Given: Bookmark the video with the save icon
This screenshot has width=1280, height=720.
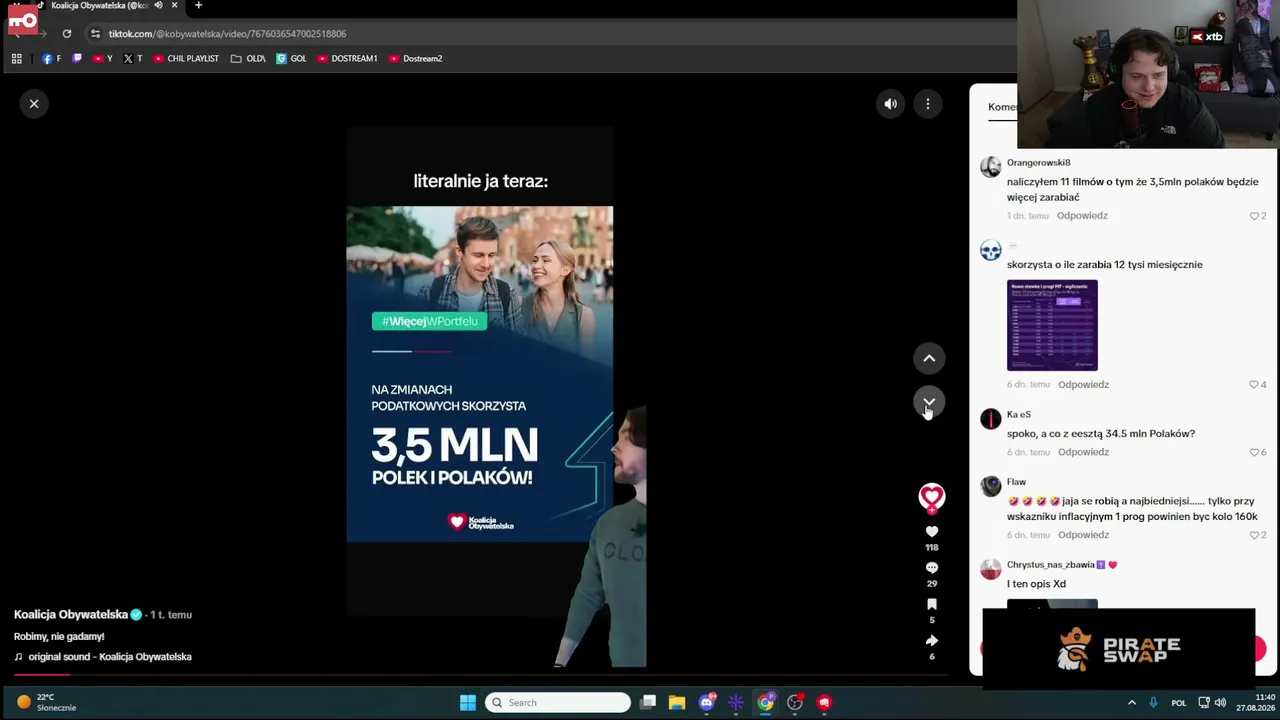Looking at the screenshot, I should coord(932,604).
